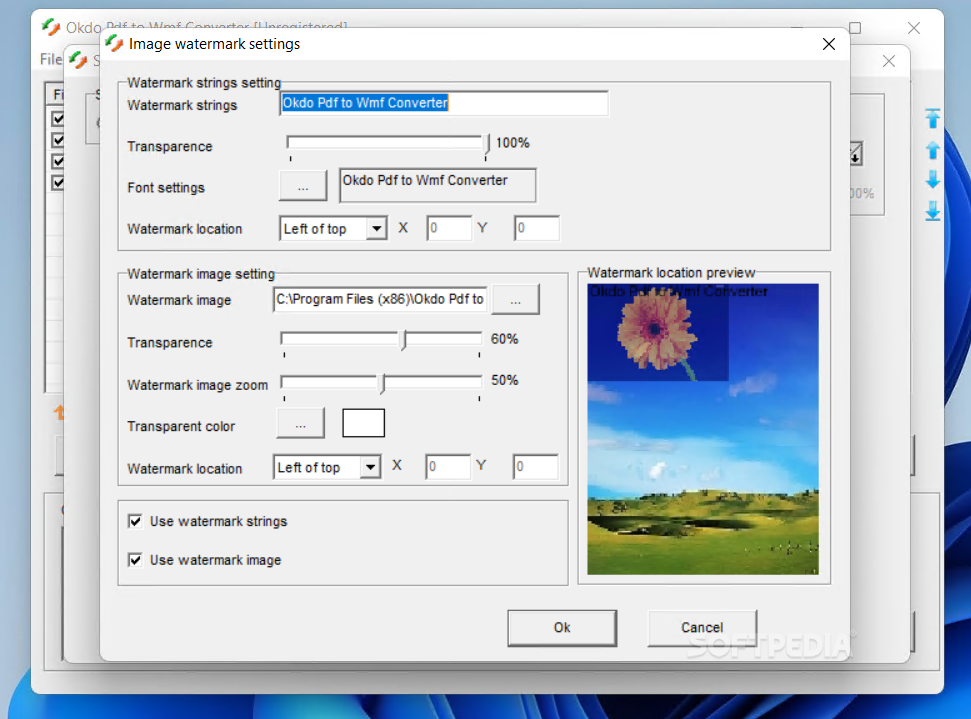
Task: Open image Watermark location dropdown
Action: pyautogui.click(x=370, y=467)
